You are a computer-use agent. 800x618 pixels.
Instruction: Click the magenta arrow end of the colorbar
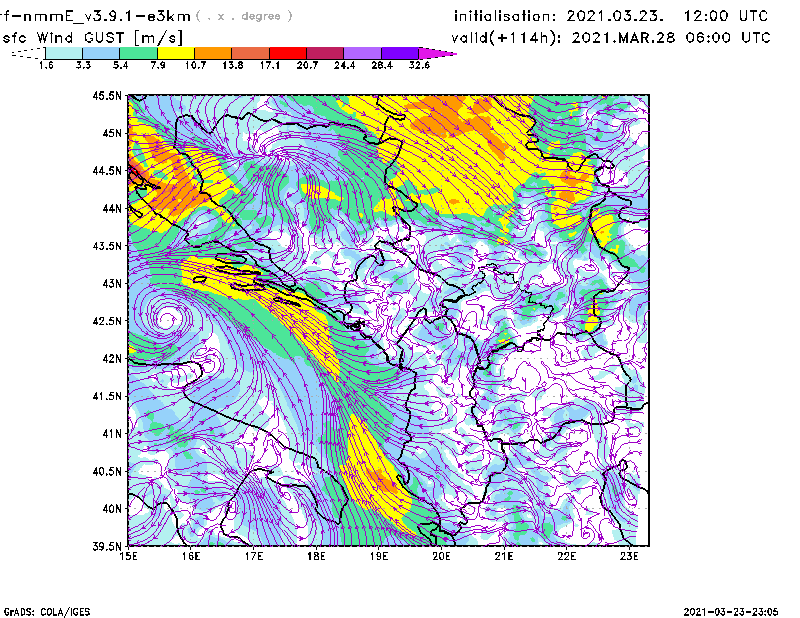pyautogui.click(x=436, y=53)
